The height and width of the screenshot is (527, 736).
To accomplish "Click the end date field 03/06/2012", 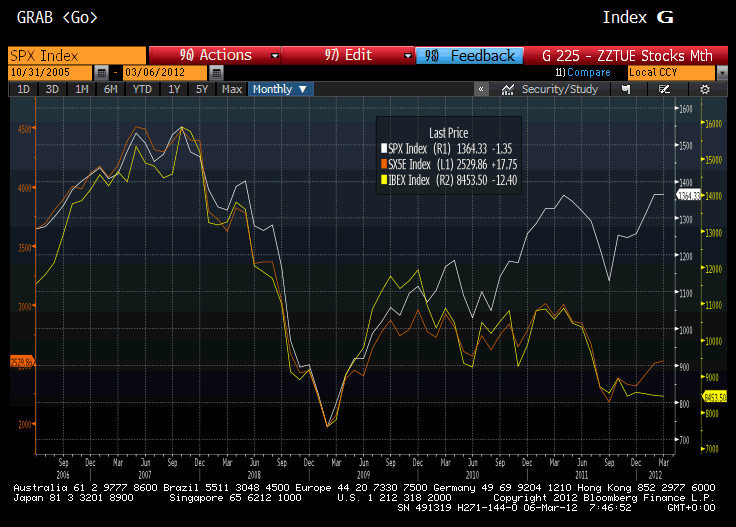I will (165, 73).
